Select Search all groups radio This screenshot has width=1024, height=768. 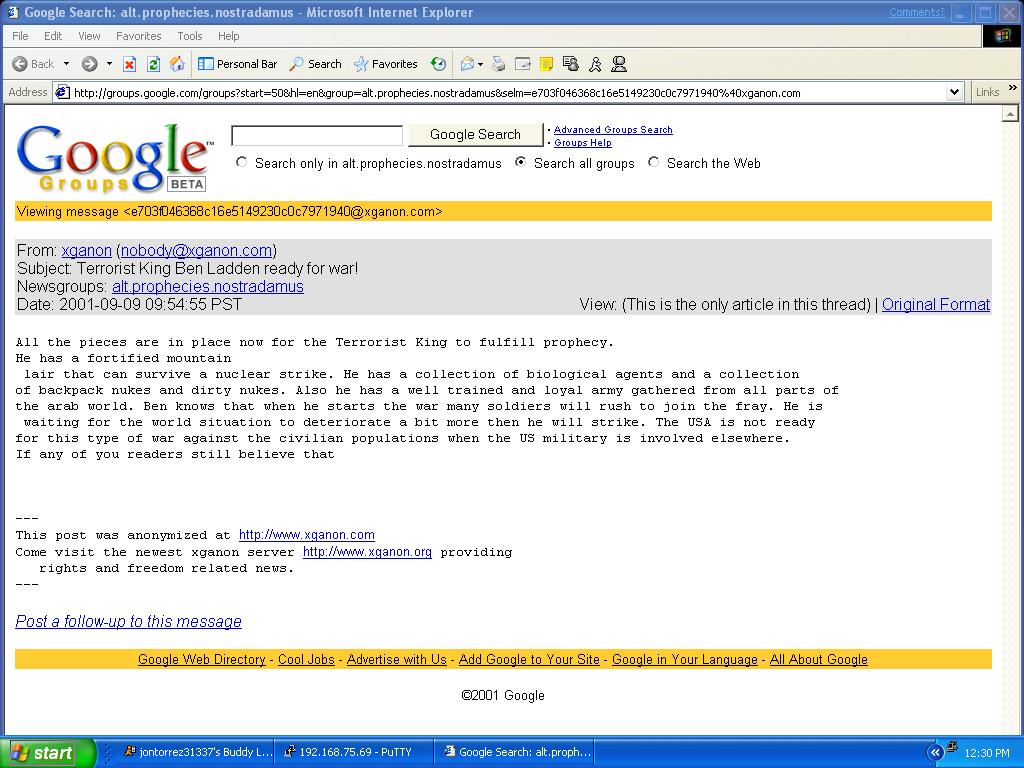coord(520,162)
